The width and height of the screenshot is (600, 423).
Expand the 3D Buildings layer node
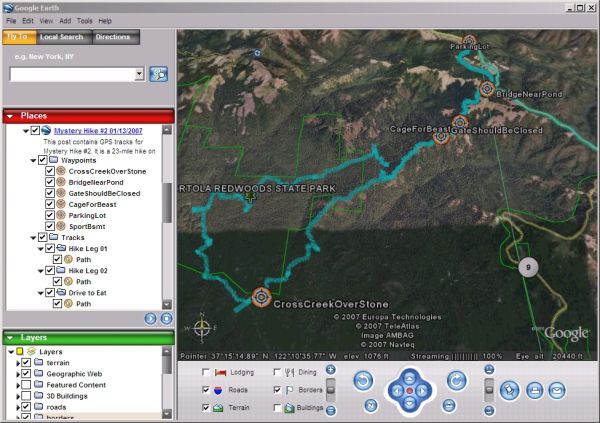pyautogui.click(x=18, y=396)
